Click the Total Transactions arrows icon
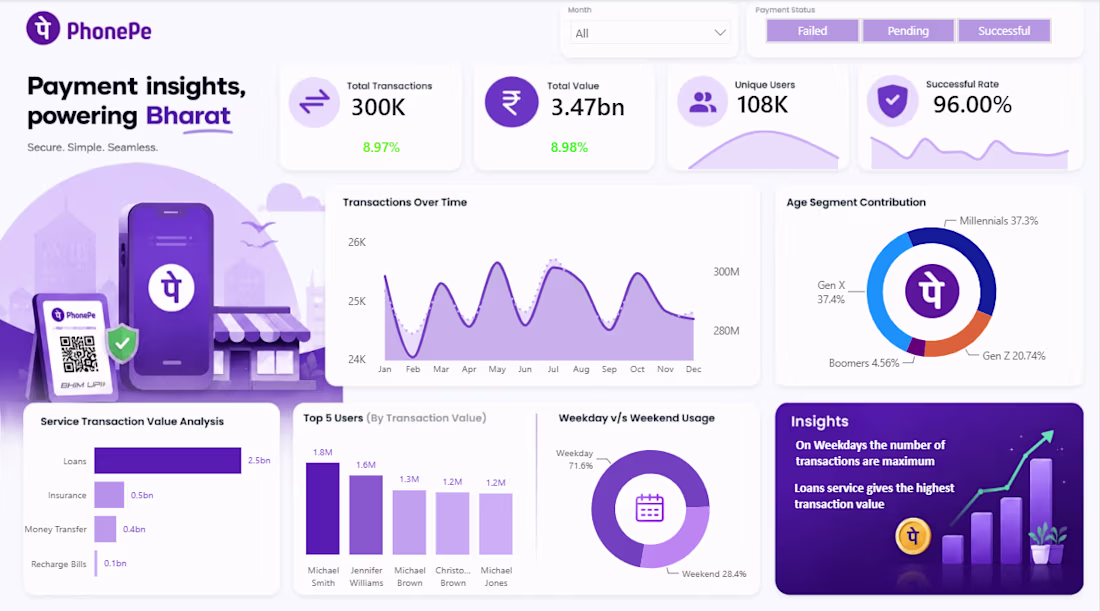The width and height of the screenshot is (1100, 611). coord(314,102)
